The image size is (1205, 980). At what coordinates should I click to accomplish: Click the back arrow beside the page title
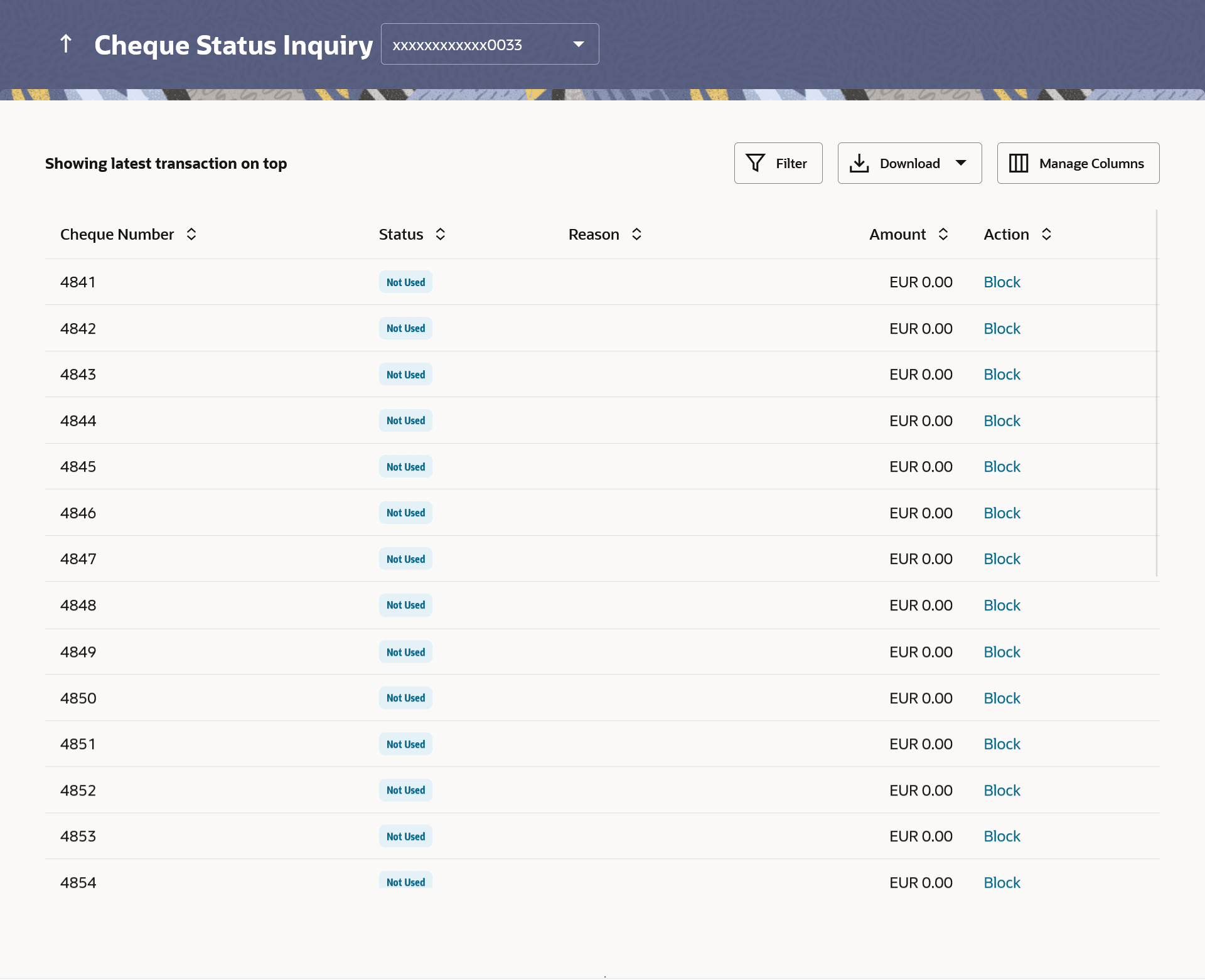click(66, 44)
